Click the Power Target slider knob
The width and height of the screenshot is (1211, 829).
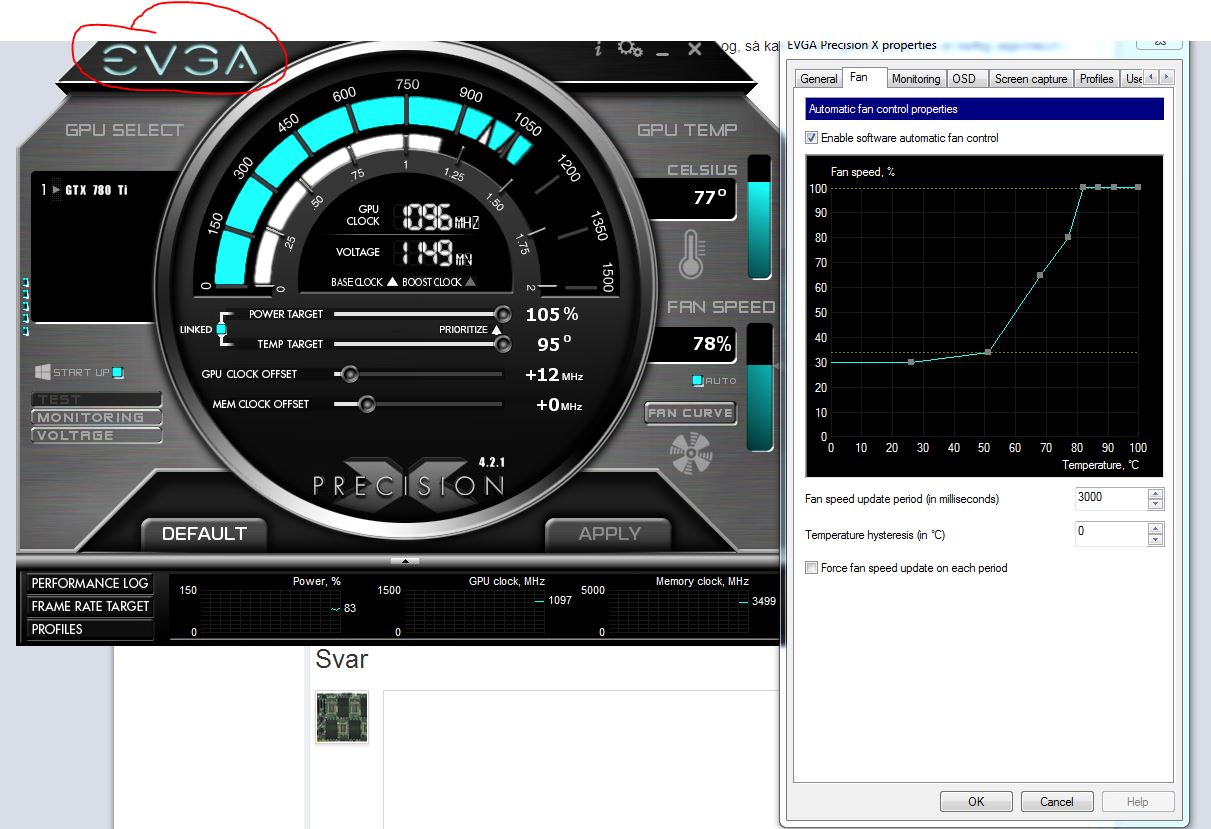(503, 314)
